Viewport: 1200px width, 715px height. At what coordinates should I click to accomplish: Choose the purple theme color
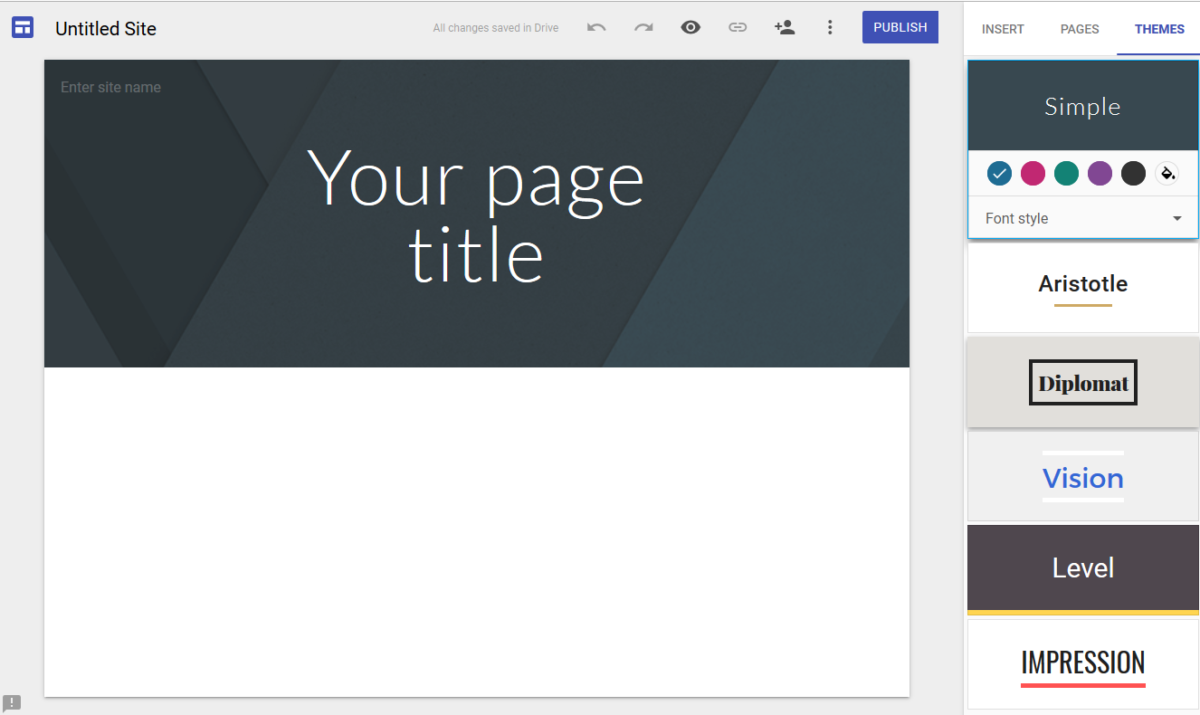point(1100,174)
